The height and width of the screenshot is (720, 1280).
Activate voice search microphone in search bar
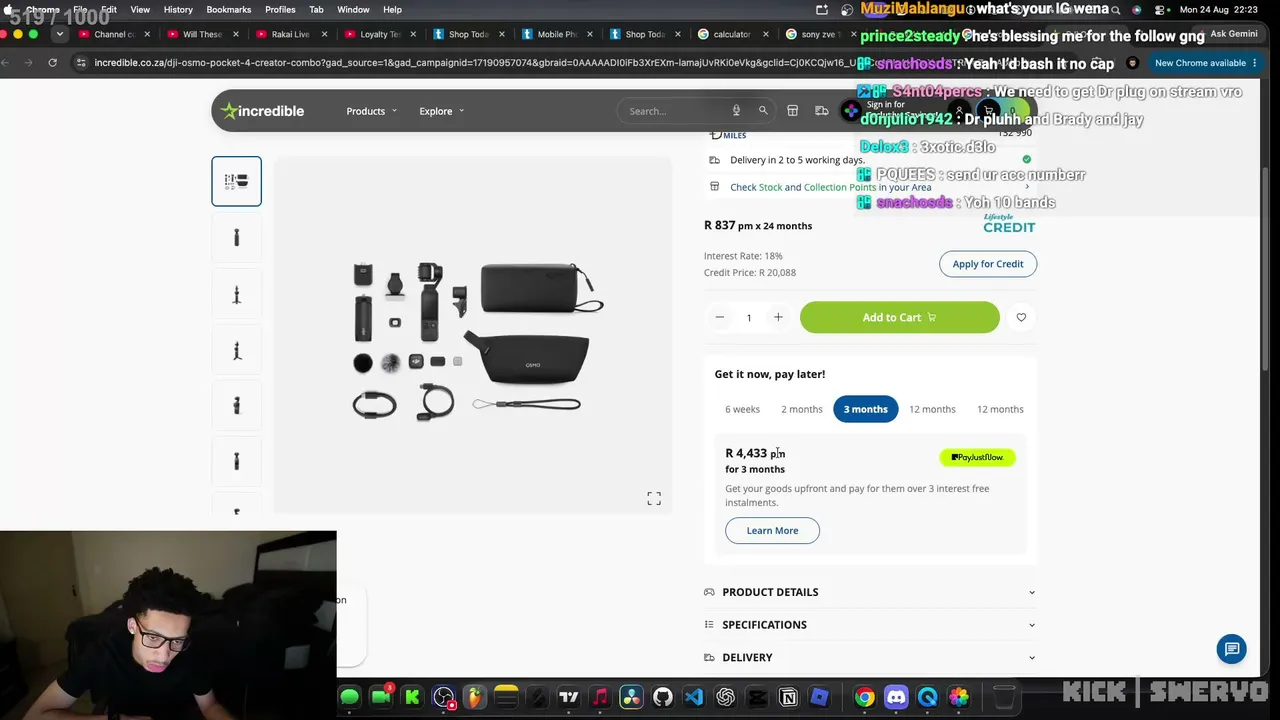pos(736,111)
